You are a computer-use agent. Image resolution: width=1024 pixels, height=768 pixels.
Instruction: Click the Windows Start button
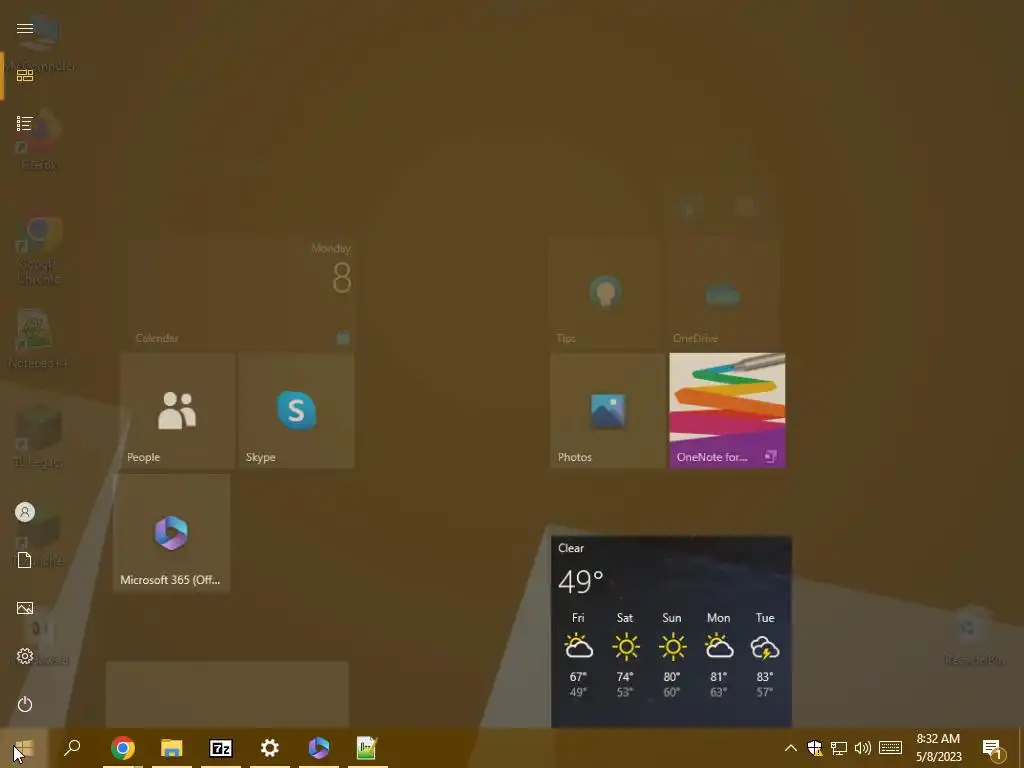pyautogui.click(x=24, y=748)
